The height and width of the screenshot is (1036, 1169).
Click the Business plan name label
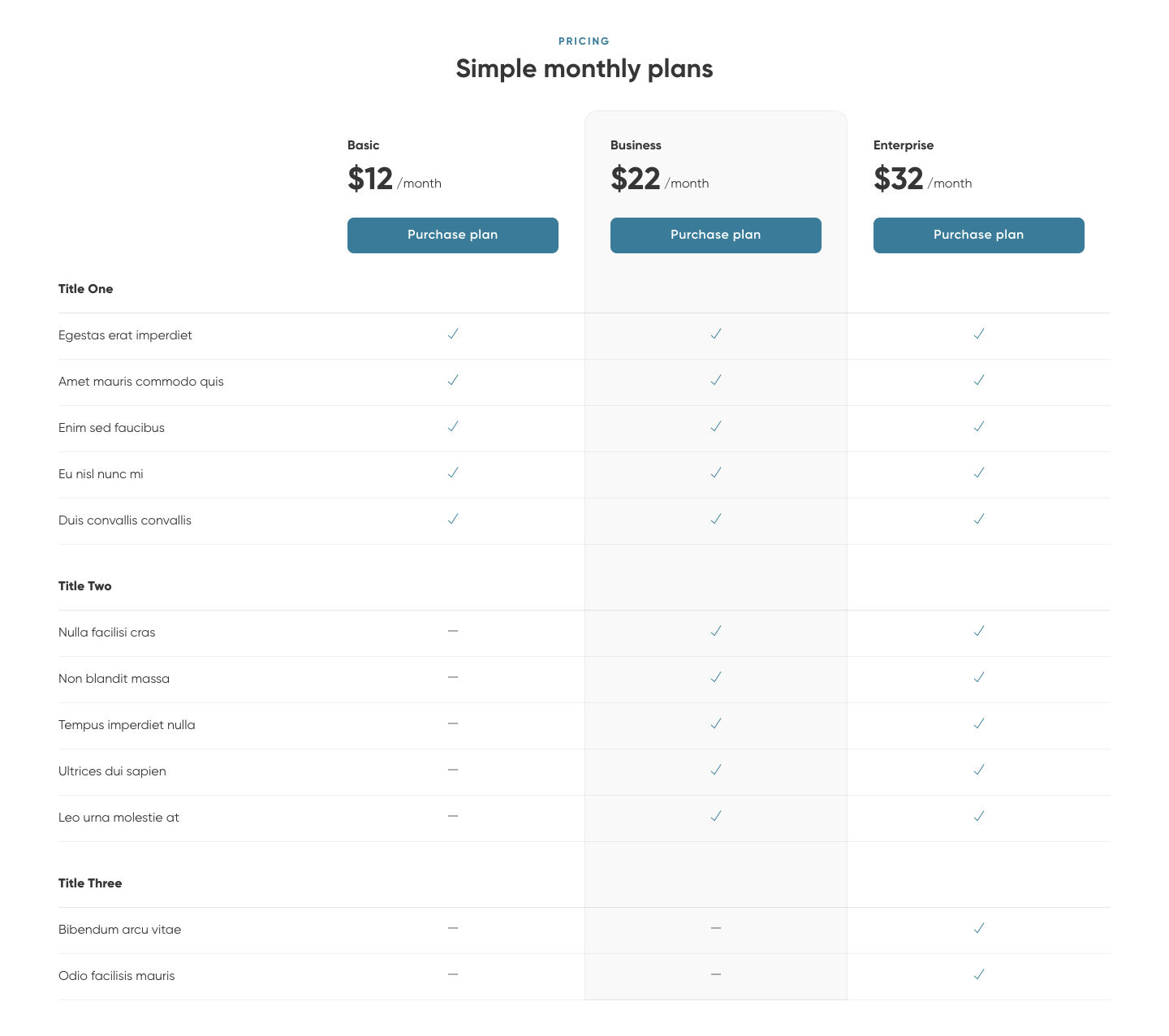click(x=636, y=145)
